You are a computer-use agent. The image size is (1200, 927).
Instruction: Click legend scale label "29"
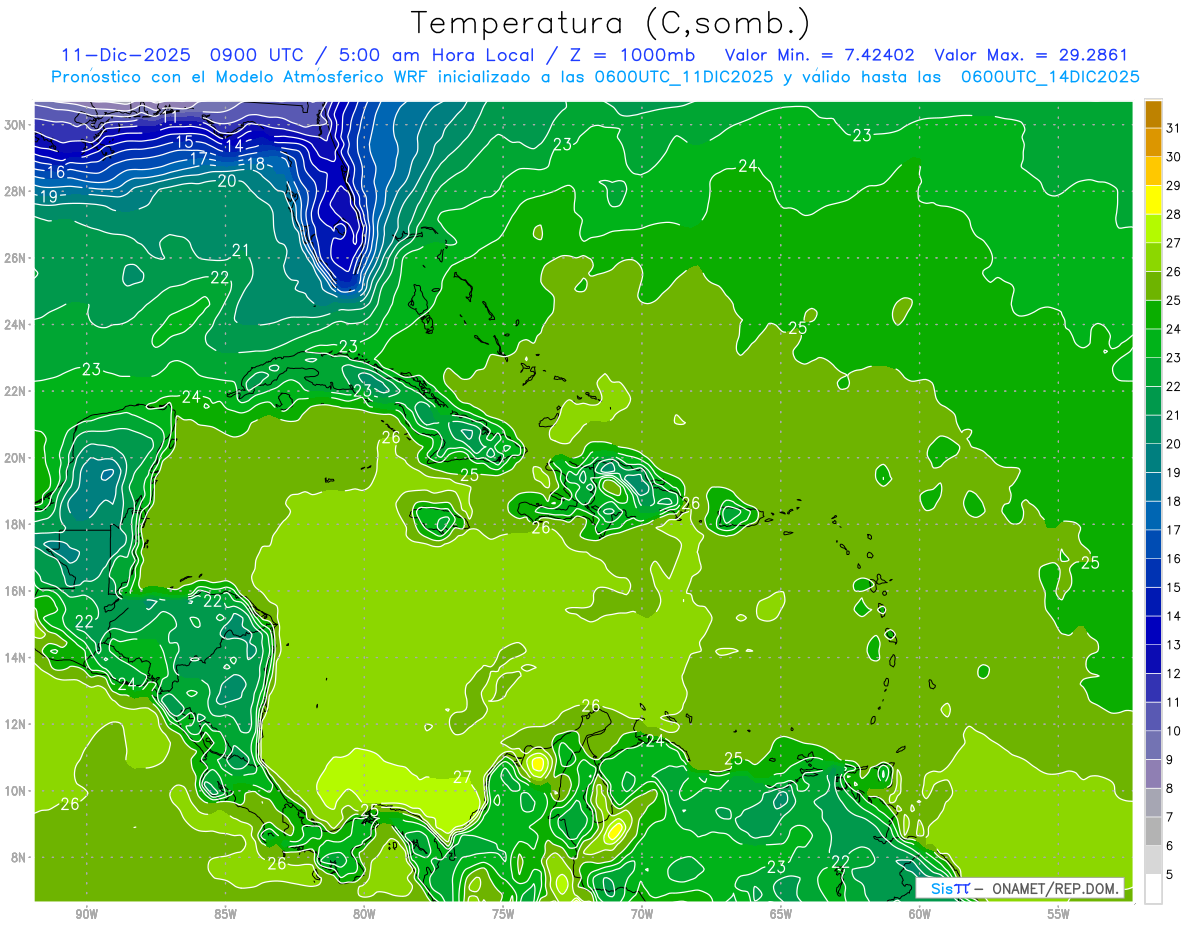[x=1174, y=185]
